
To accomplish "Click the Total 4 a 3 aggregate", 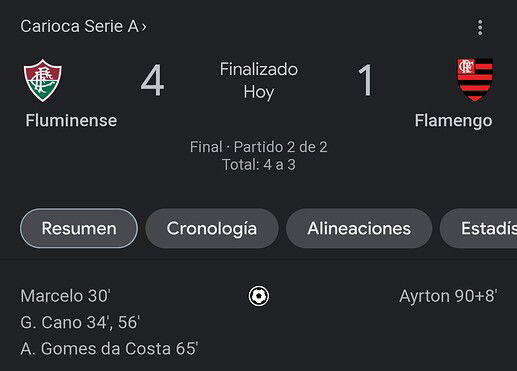I will (259, 165).
